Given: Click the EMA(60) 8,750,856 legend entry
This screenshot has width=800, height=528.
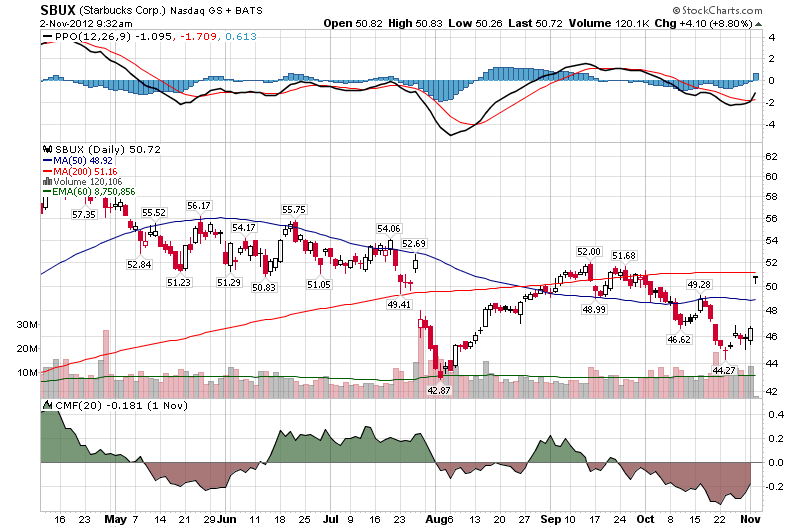Looking at the screenshot, I should (x=89, y=192).
